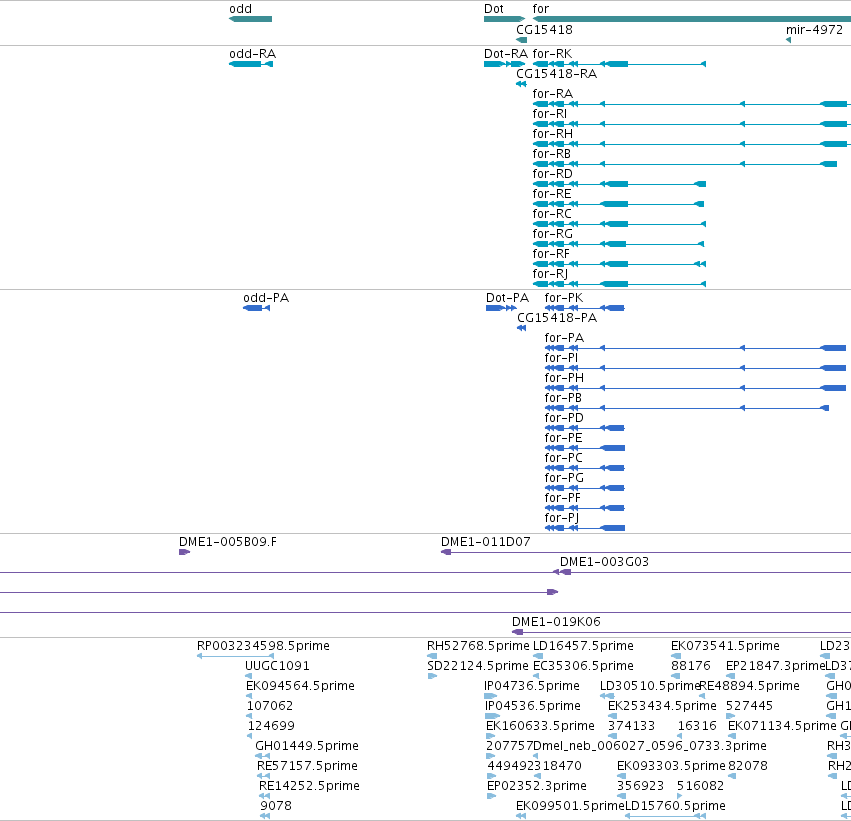
Task: Select the for-PF protein label
Action: click(x=563, y=498)
